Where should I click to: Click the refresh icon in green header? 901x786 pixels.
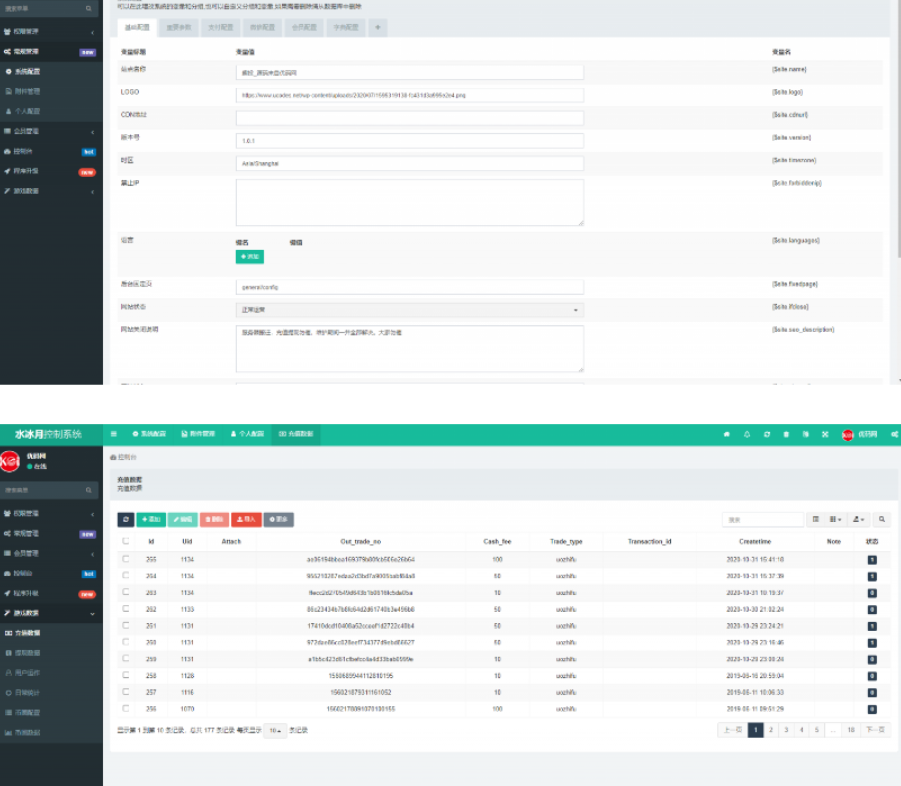pyautogui.click(x=767, y=434)
